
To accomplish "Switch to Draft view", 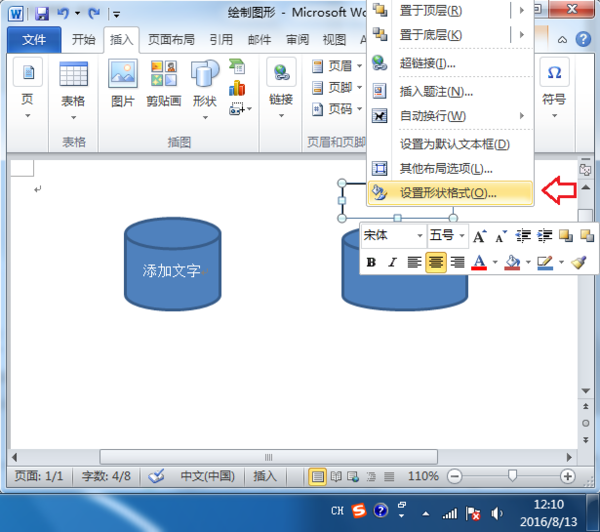I will [389, 477].
